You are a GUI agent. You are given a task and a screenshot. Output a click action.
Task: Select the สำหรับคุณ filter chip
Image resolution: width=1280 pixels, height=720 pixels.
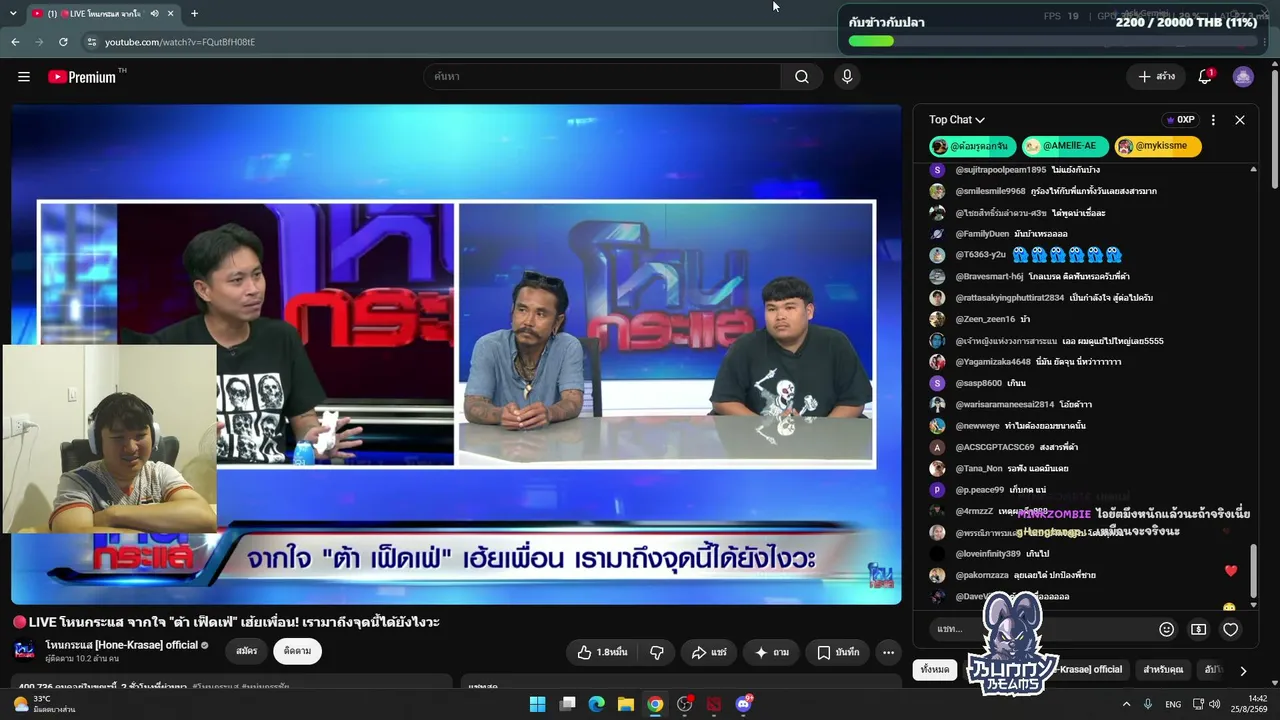pyautogui.click(x=1163, y=670)
